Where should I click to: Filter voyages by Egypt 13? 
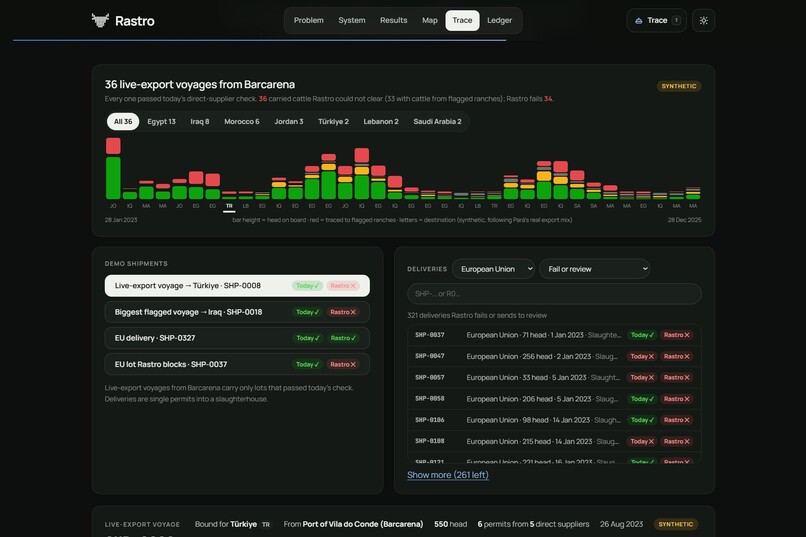[161, 122]
